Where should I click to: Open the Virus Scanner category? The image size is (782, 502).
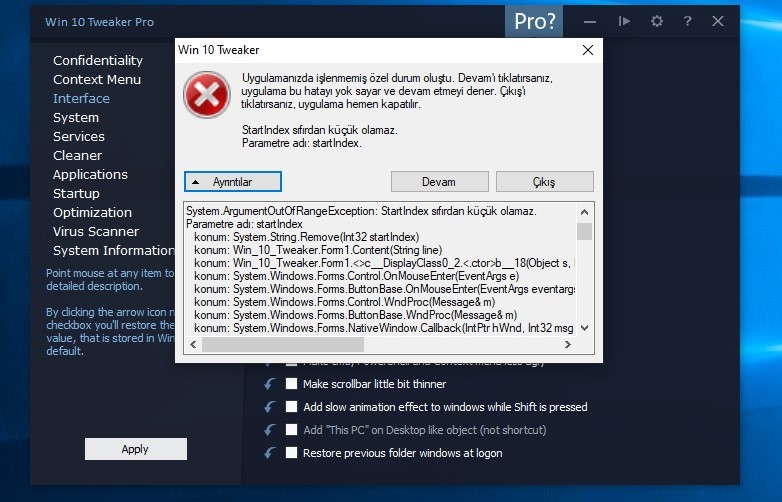(x=96, y=231)
